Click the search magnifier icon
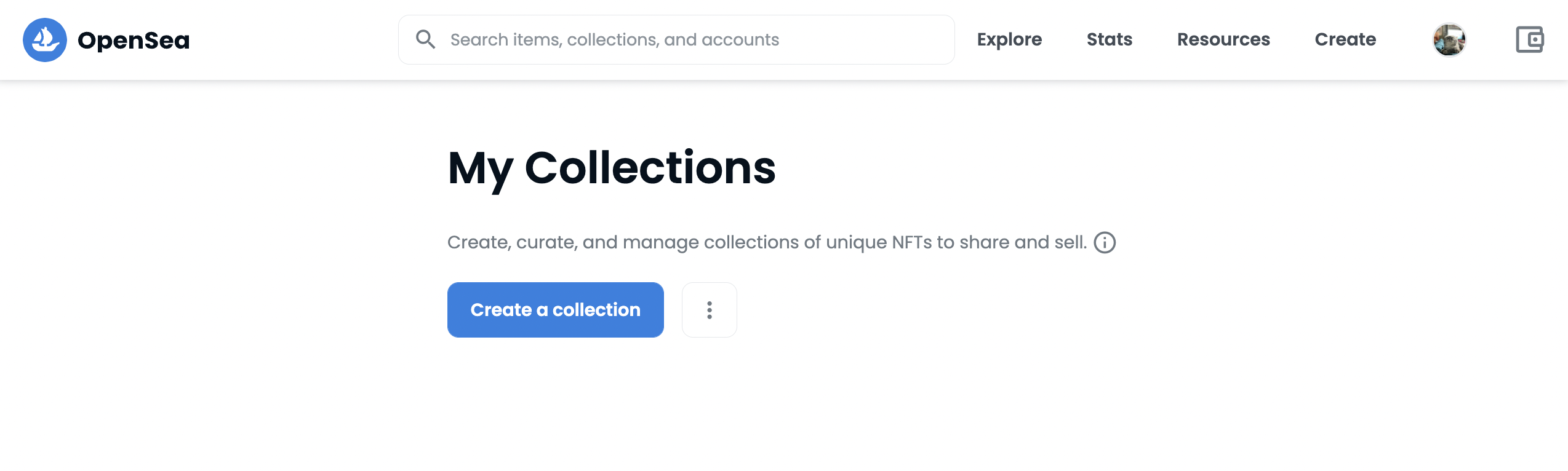 click(x=425, y=39)
